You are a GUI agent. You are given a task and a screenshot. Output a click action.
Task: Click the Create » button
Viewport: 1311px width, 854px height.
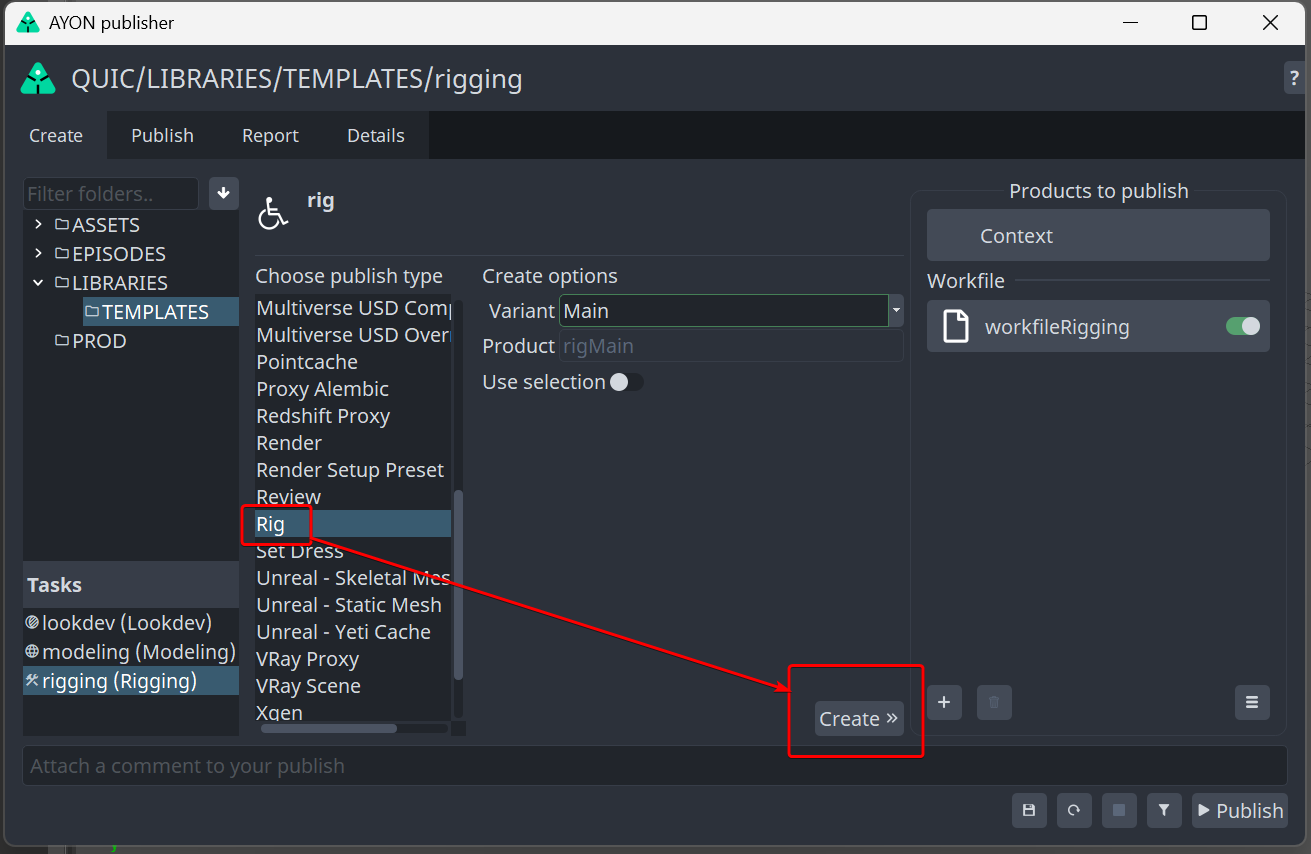click(859, 719)
